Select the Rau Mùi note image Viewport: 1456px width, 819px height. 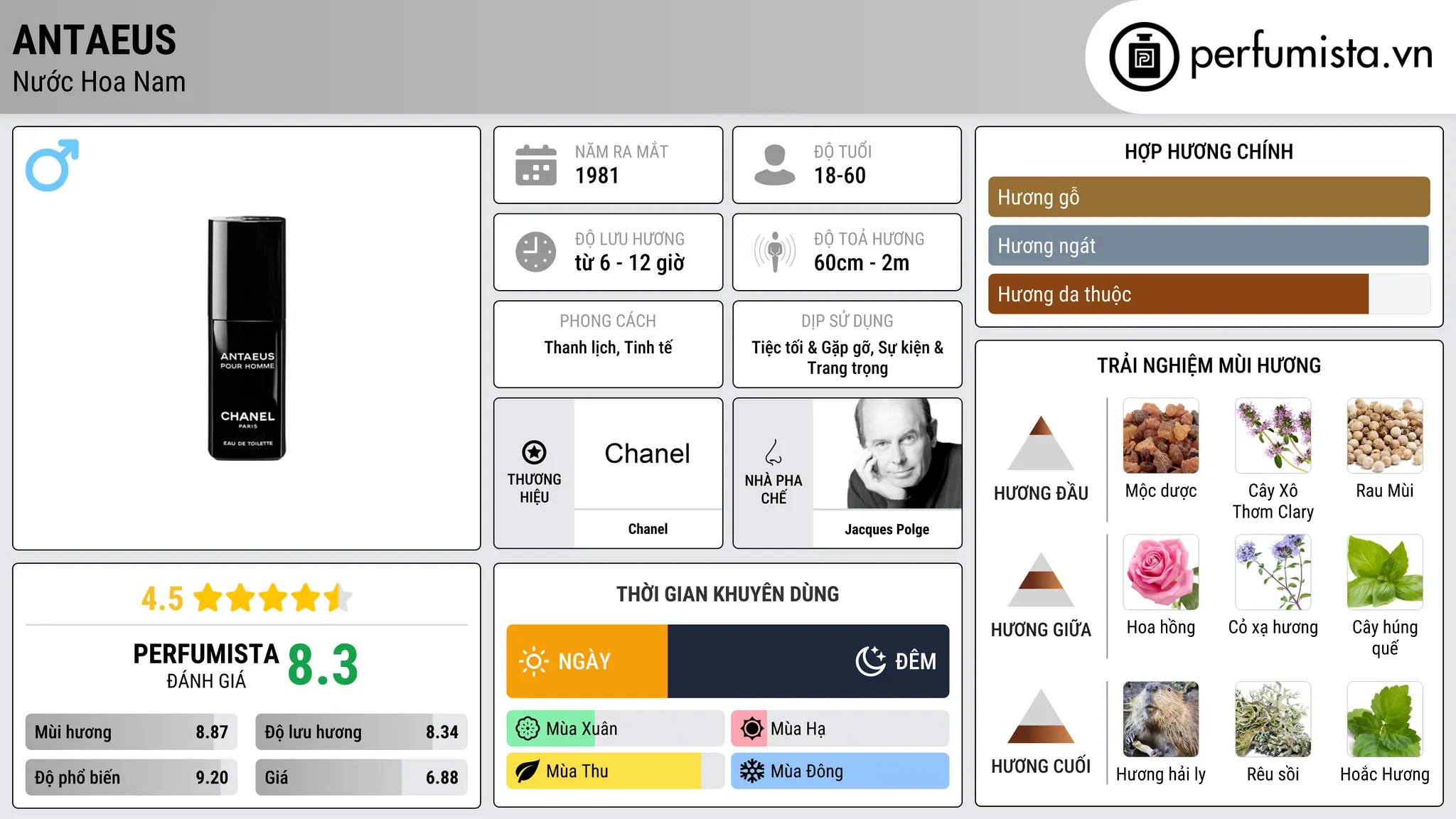[x=1385, y=436]
